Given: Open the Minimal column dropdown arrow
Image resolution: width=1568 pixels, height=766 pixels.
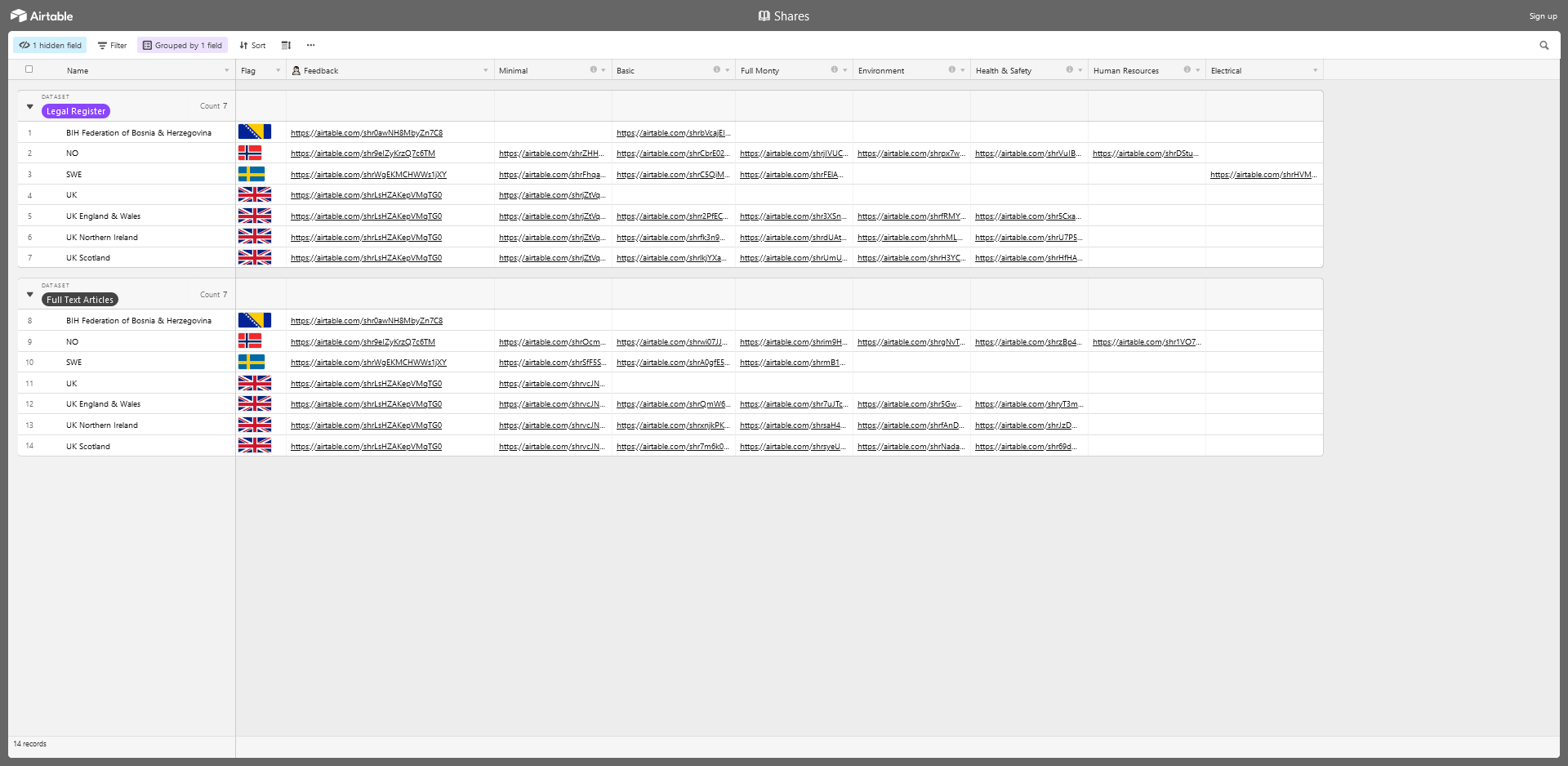Looking at the screenshot, I should (x=604, y=70).
